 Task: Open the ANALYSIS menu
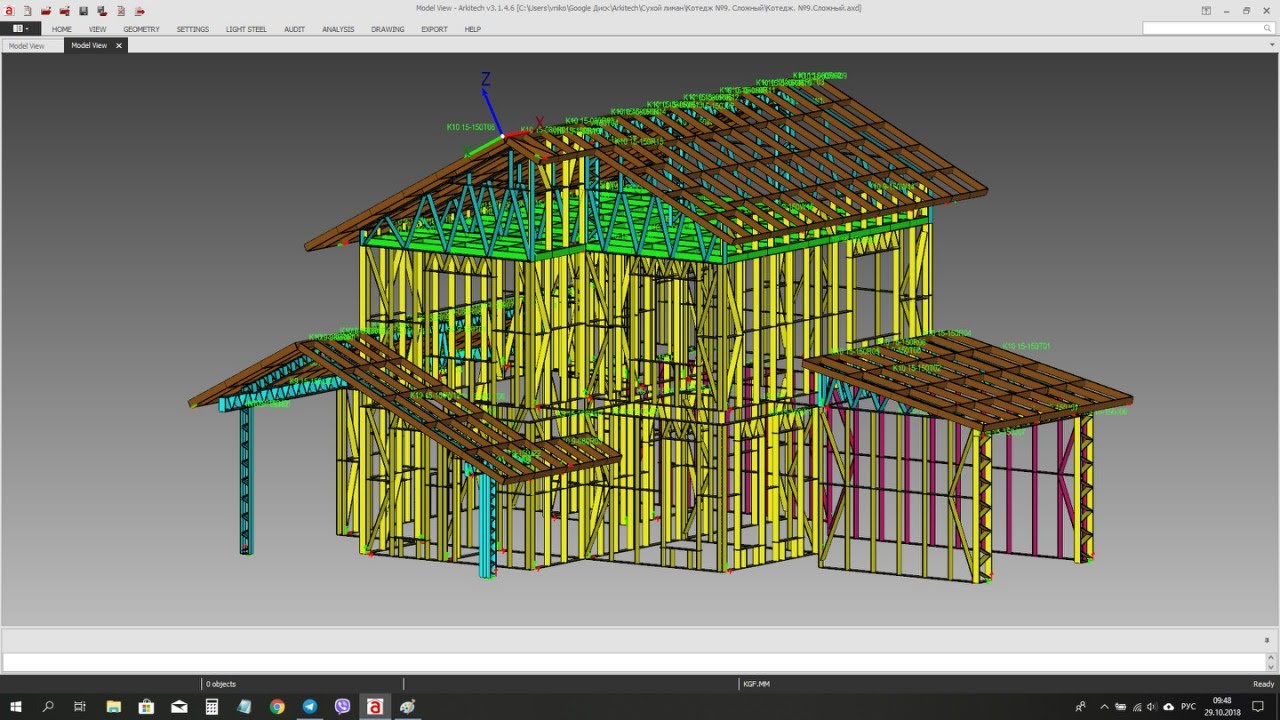338,29
